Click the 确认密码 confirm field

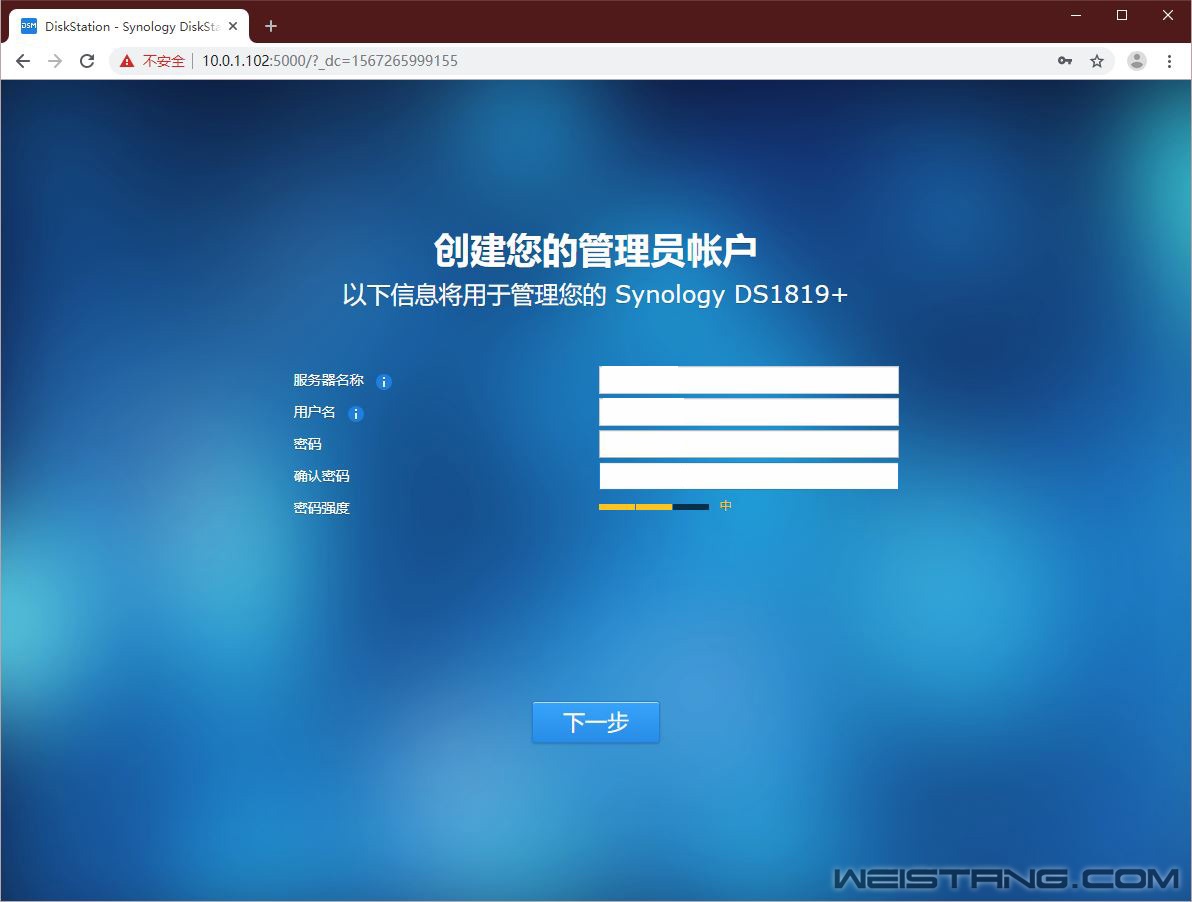(748, 476)
